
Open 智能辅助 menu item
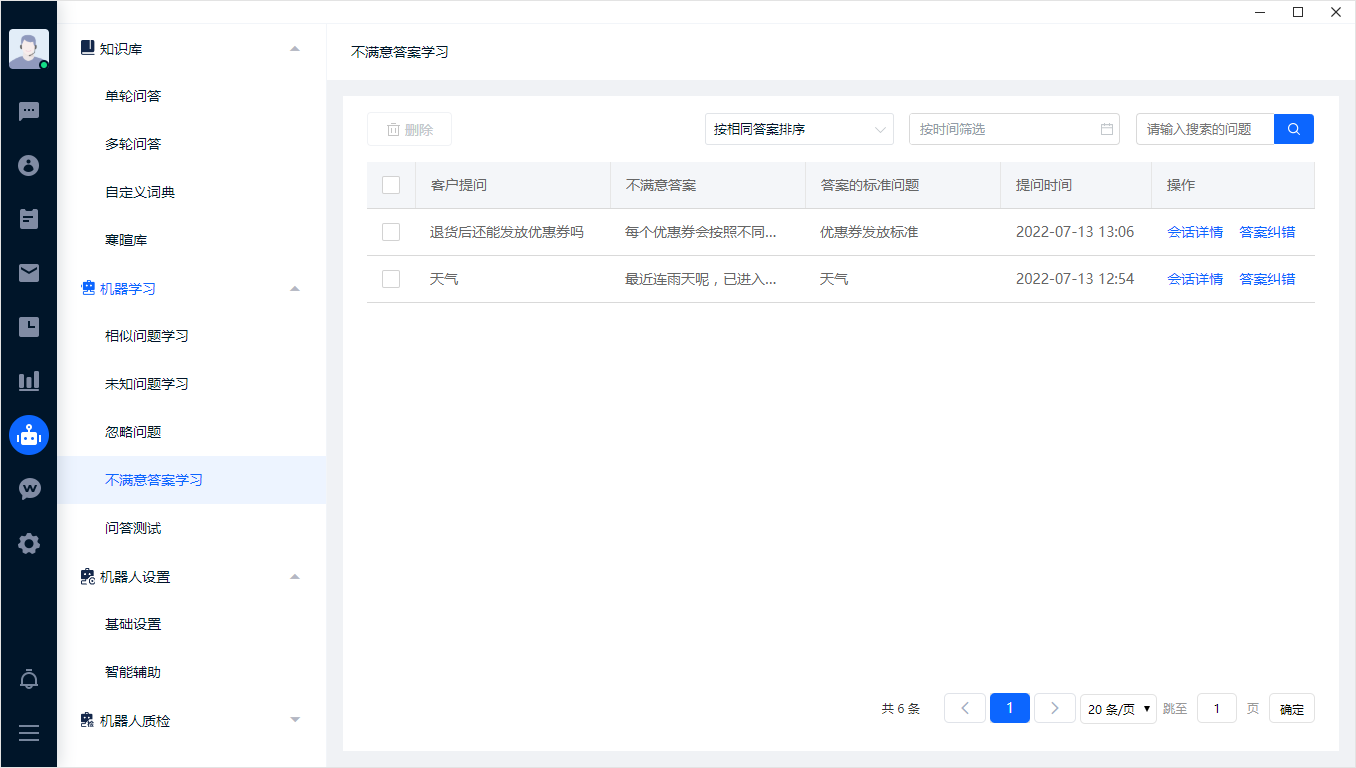(192, 672)
